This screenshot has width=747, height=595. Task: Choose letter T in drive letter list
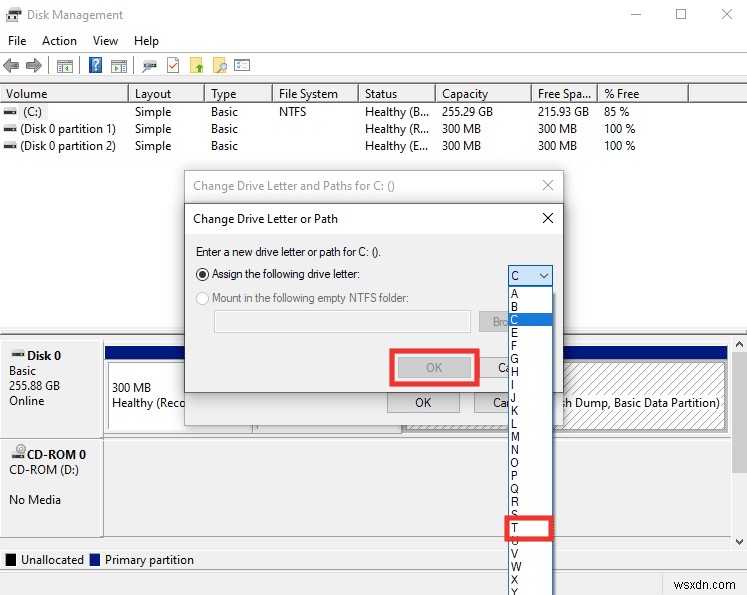click(530, 528)
